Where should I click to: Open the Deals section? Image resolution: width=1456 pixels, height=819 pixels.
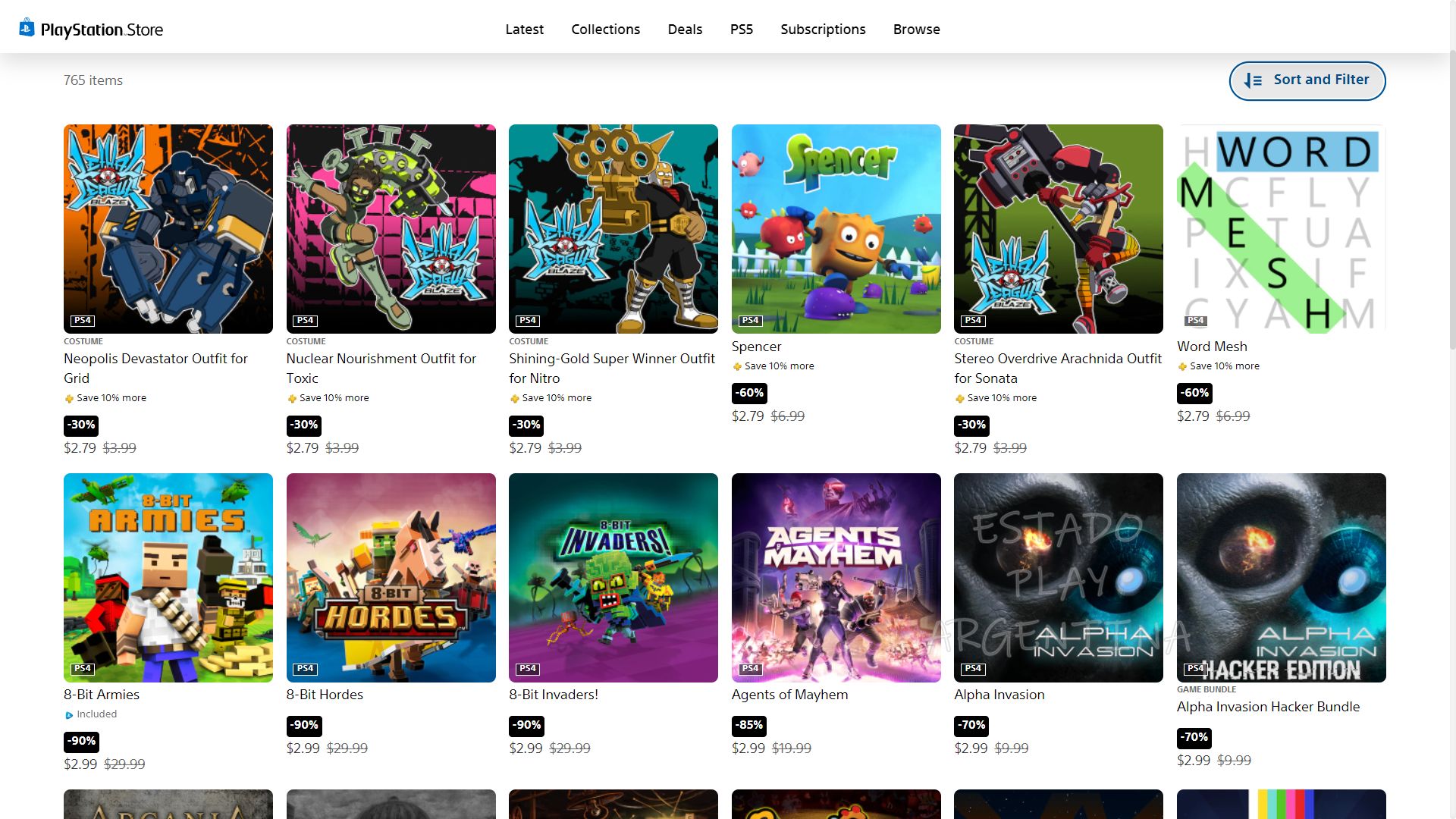click(685, 30)
